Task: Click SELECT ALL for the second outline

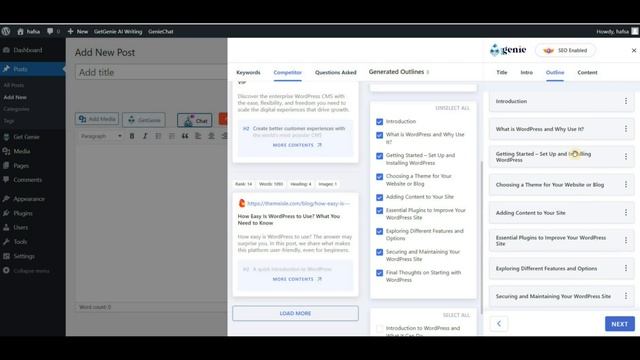Action: click(456, 315)
